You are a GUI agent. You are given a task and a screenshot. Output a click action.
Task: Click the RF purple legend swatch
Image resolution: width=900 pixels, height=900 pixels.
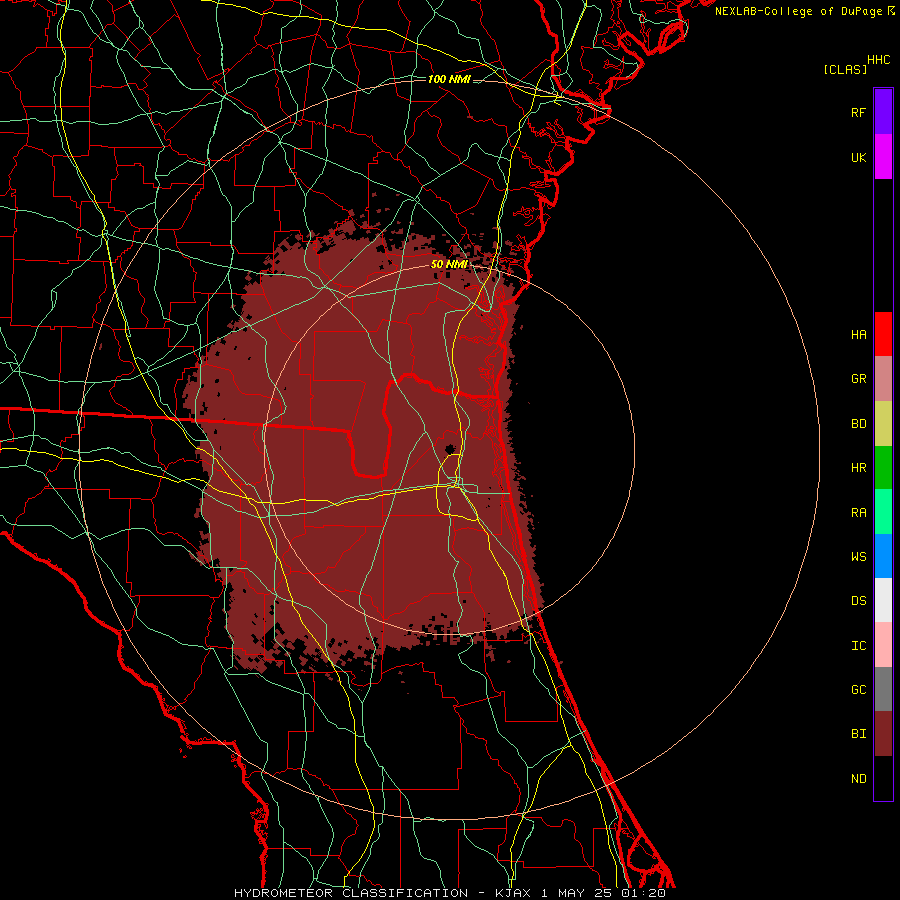point(883,112)
